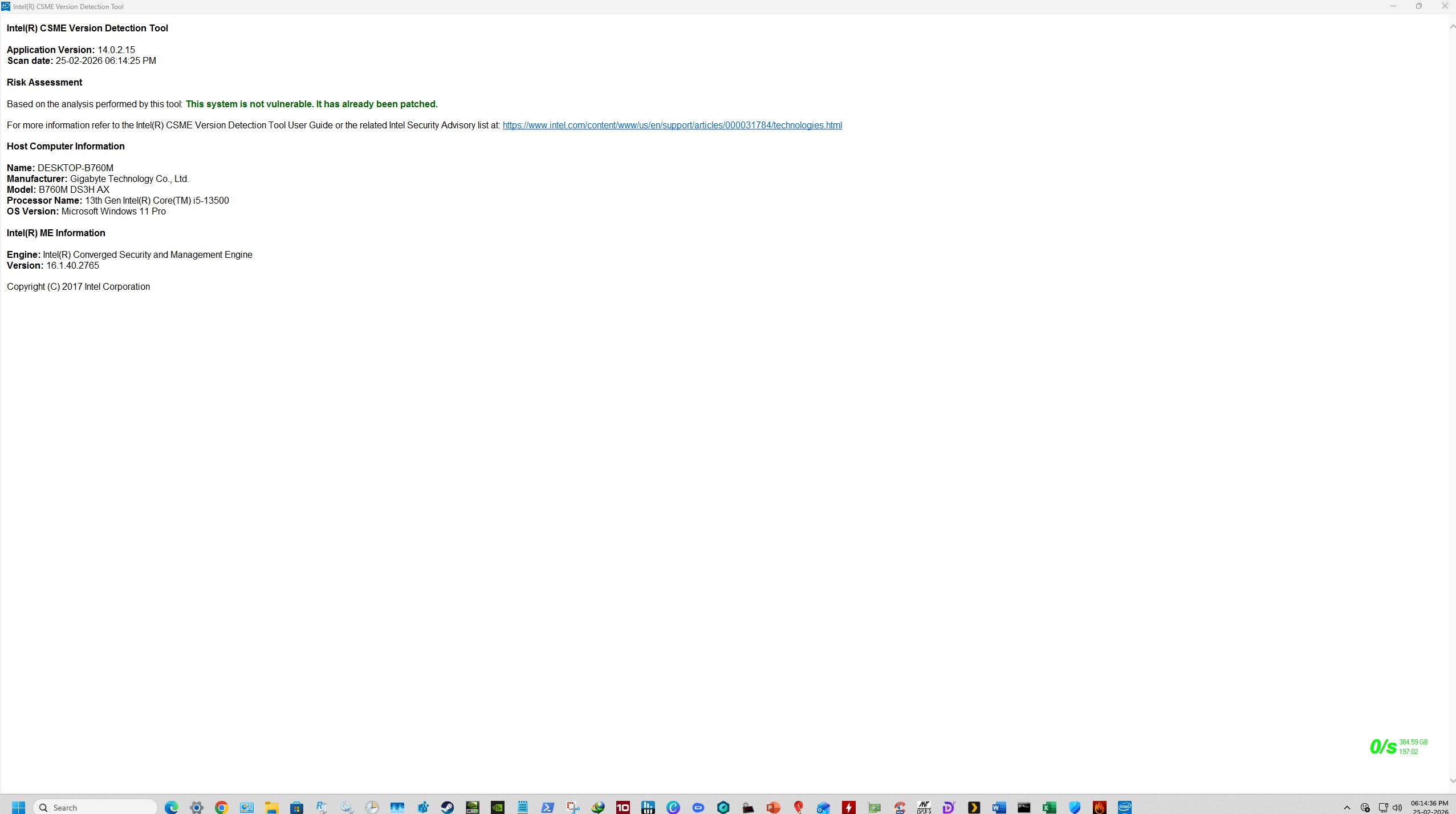Viewport: 1456px width, 814px height.
Task: Open Windows Security shield icon
Action: point(1074,807)
